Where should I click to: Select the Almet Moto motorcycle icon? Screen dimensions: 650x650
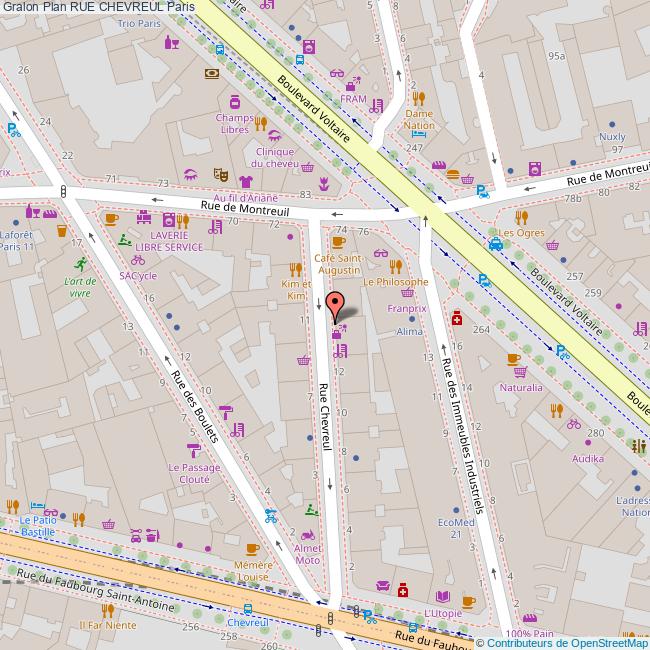(307, 536)
